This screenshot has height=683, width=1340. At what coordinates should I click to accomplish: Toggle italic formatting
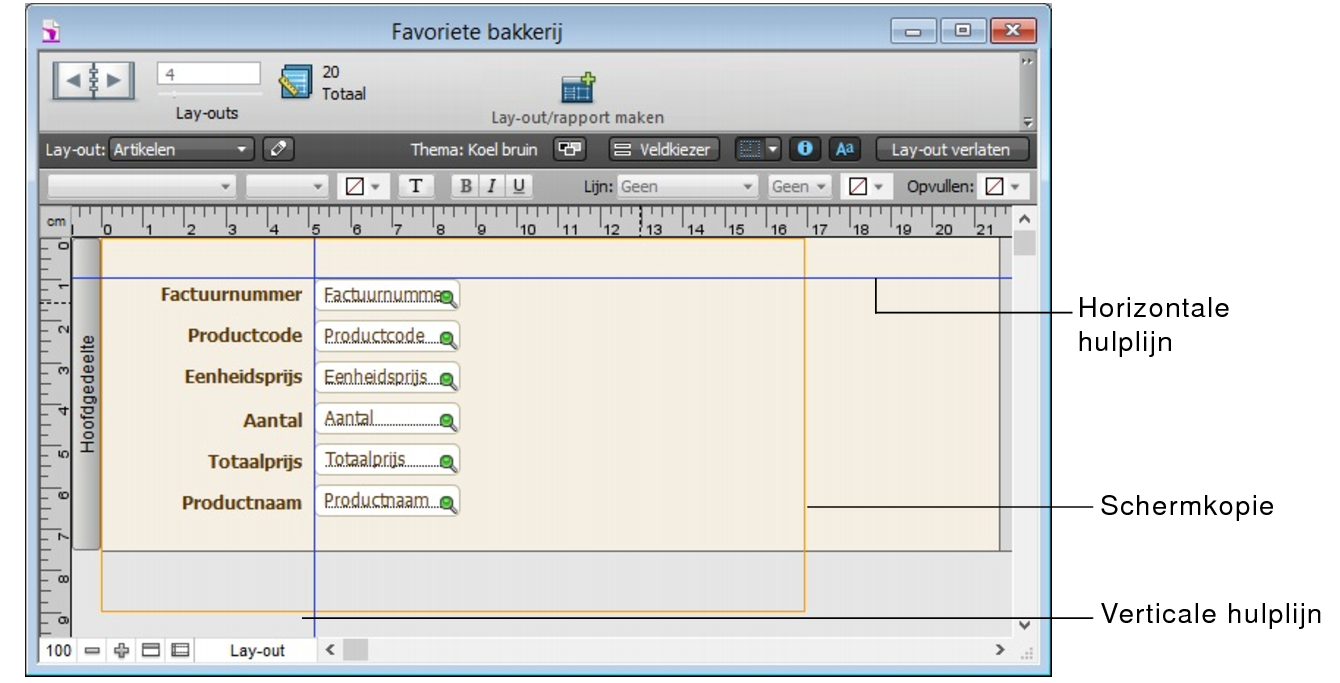(x=492, y=186)
